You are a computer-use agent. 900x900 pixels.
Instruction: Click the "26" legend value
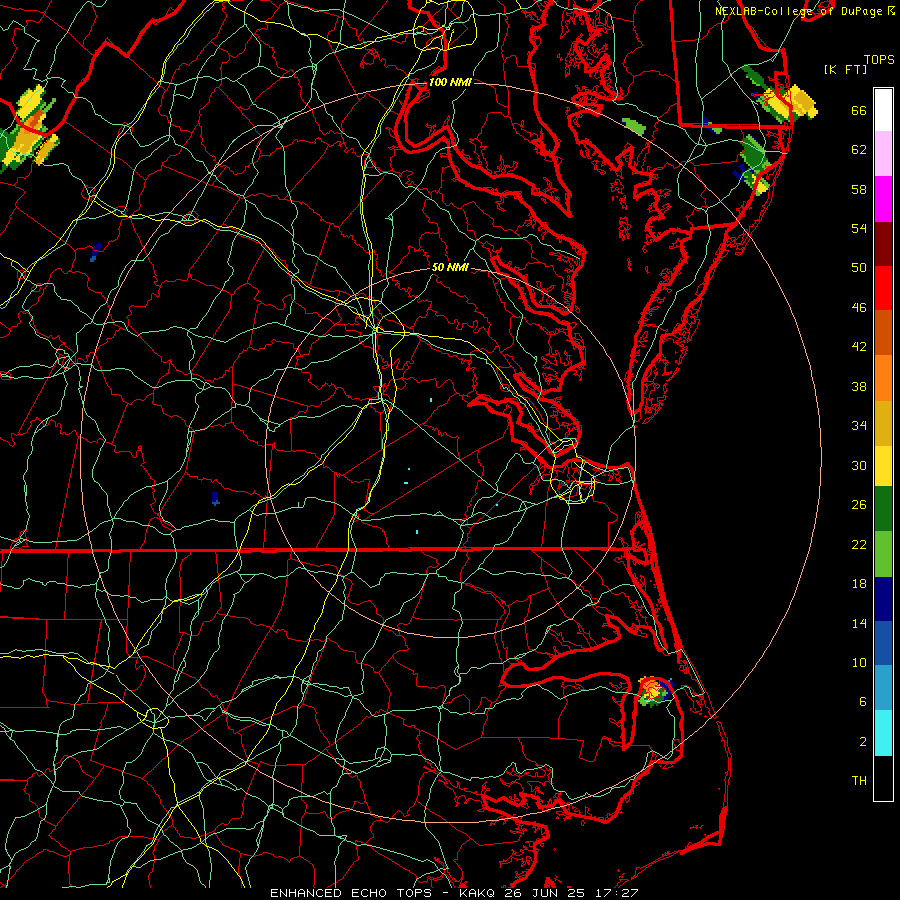tap(859, 505)
